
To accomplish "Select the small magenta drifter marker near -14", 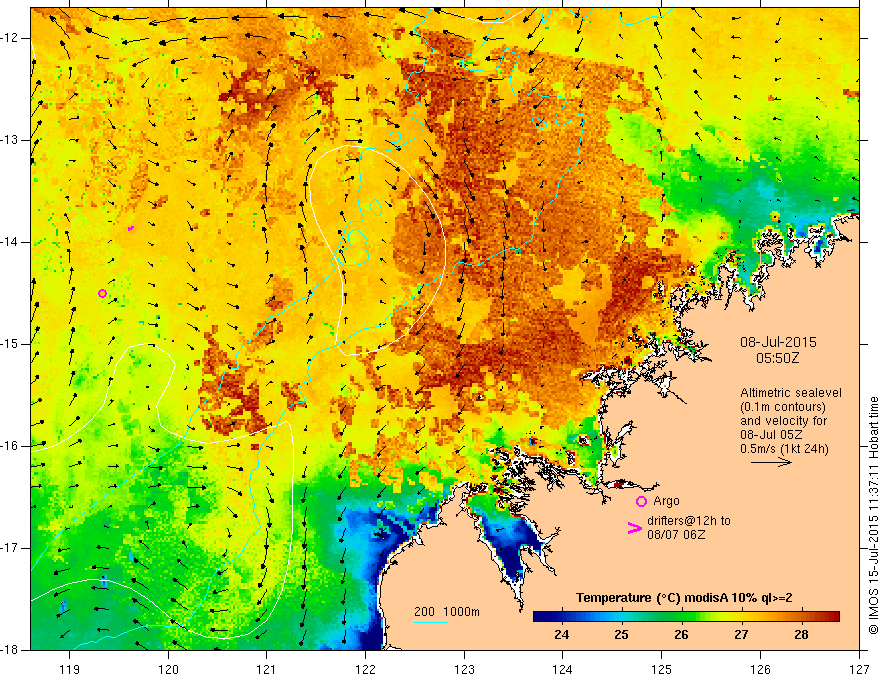I will [131, 228].
